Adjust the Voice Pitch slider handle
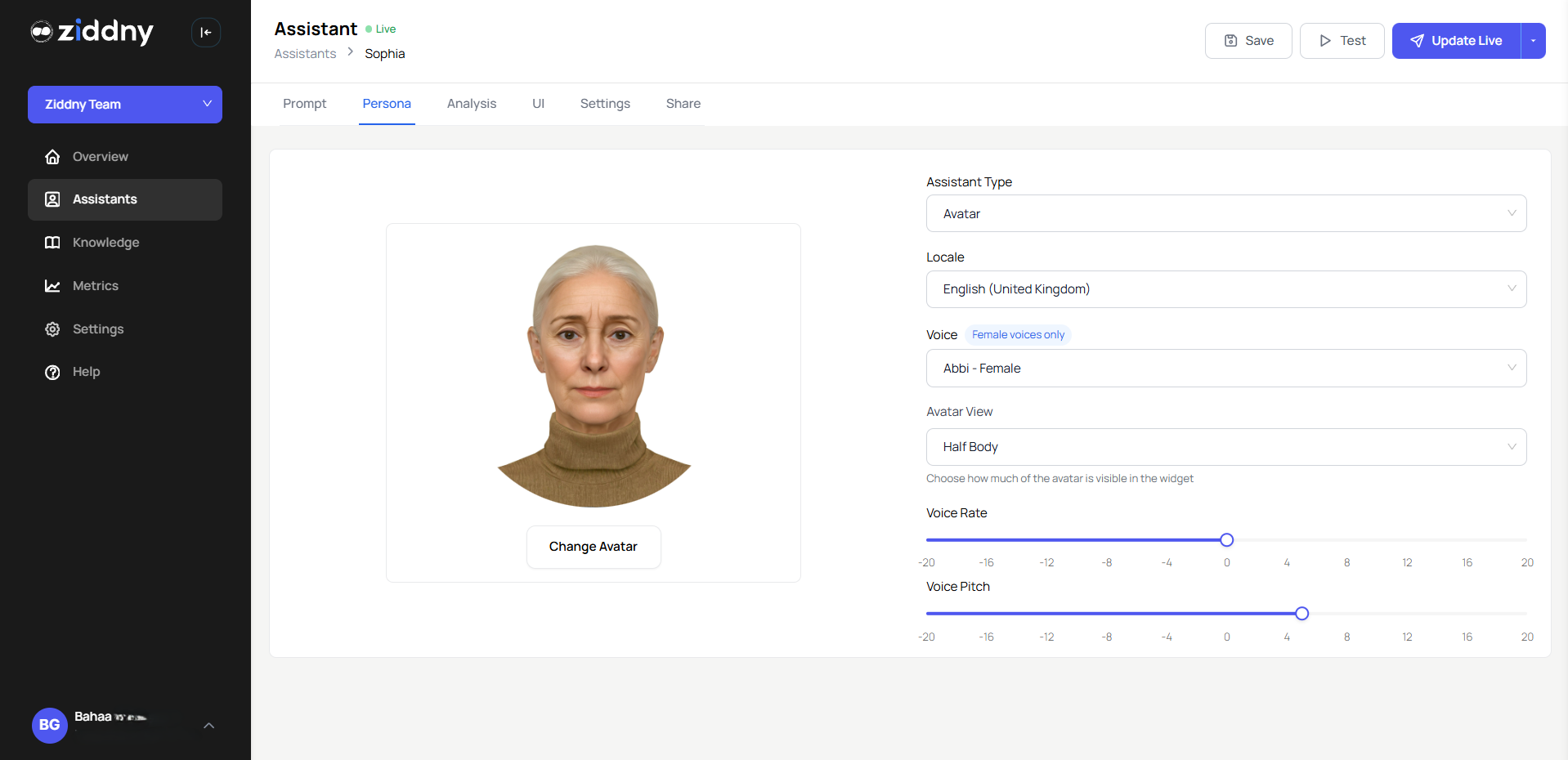 tap(1301, 613)
